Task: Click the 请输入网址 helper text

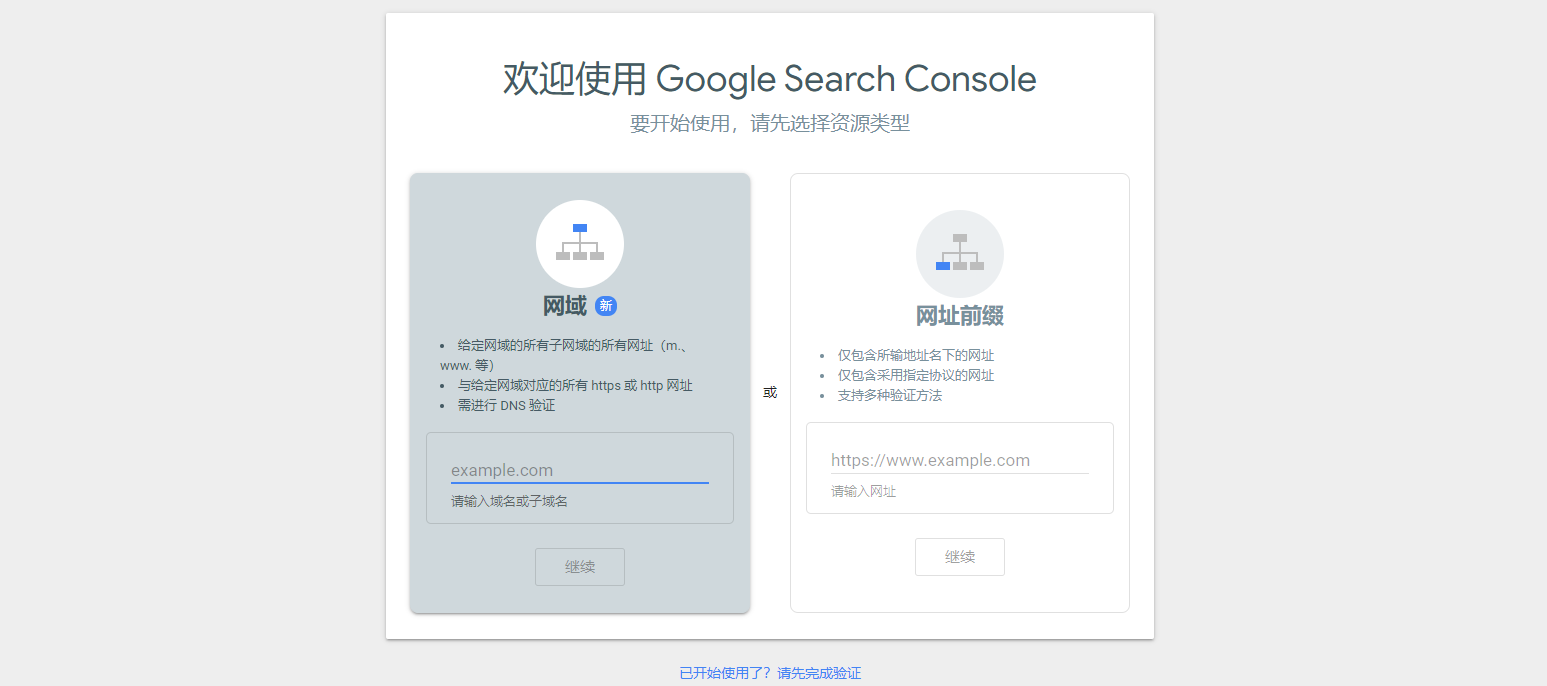Action: point(864,491)
